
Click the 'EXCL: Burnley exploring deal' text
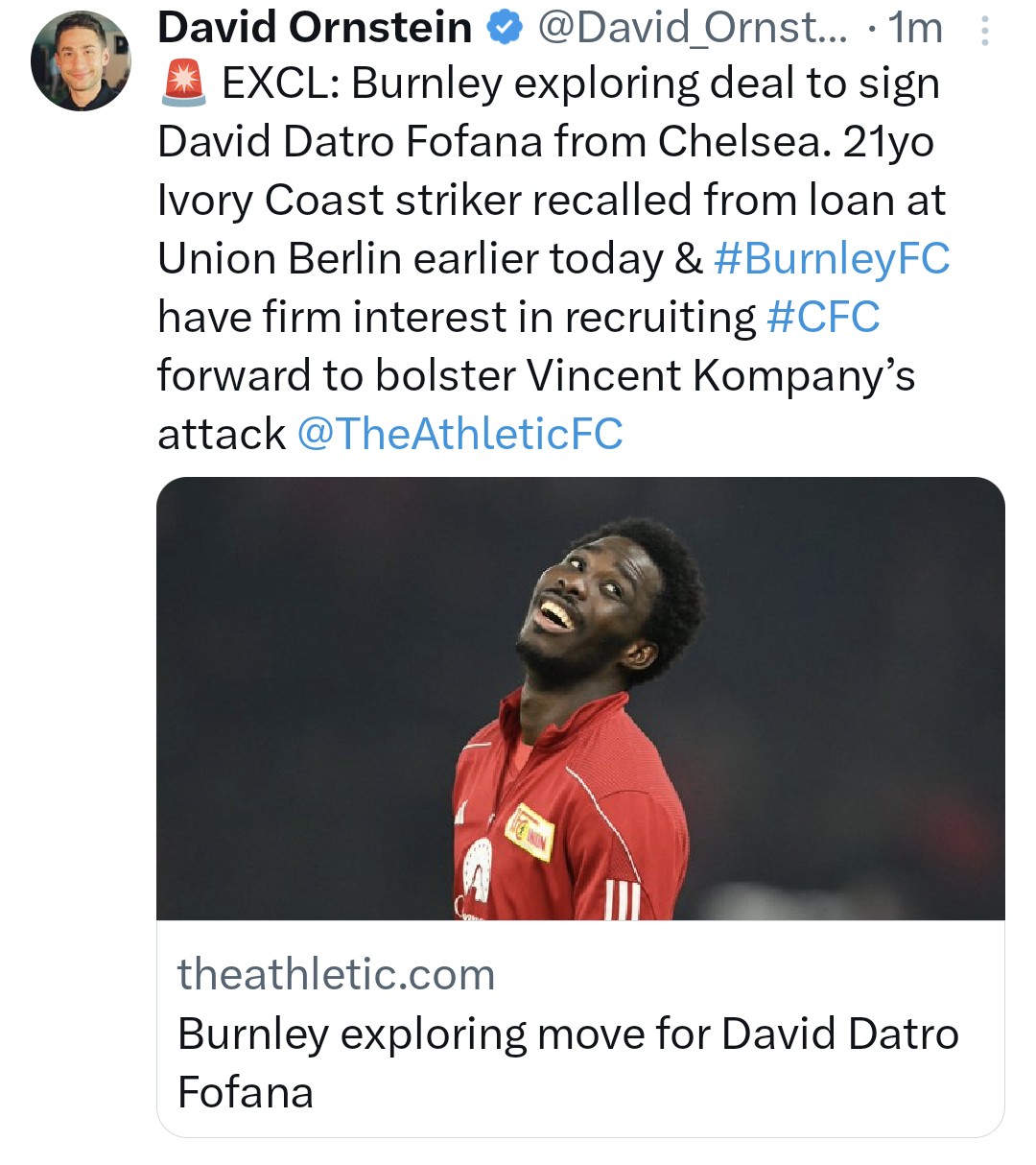pyautogui.click(x=579, y=84)
